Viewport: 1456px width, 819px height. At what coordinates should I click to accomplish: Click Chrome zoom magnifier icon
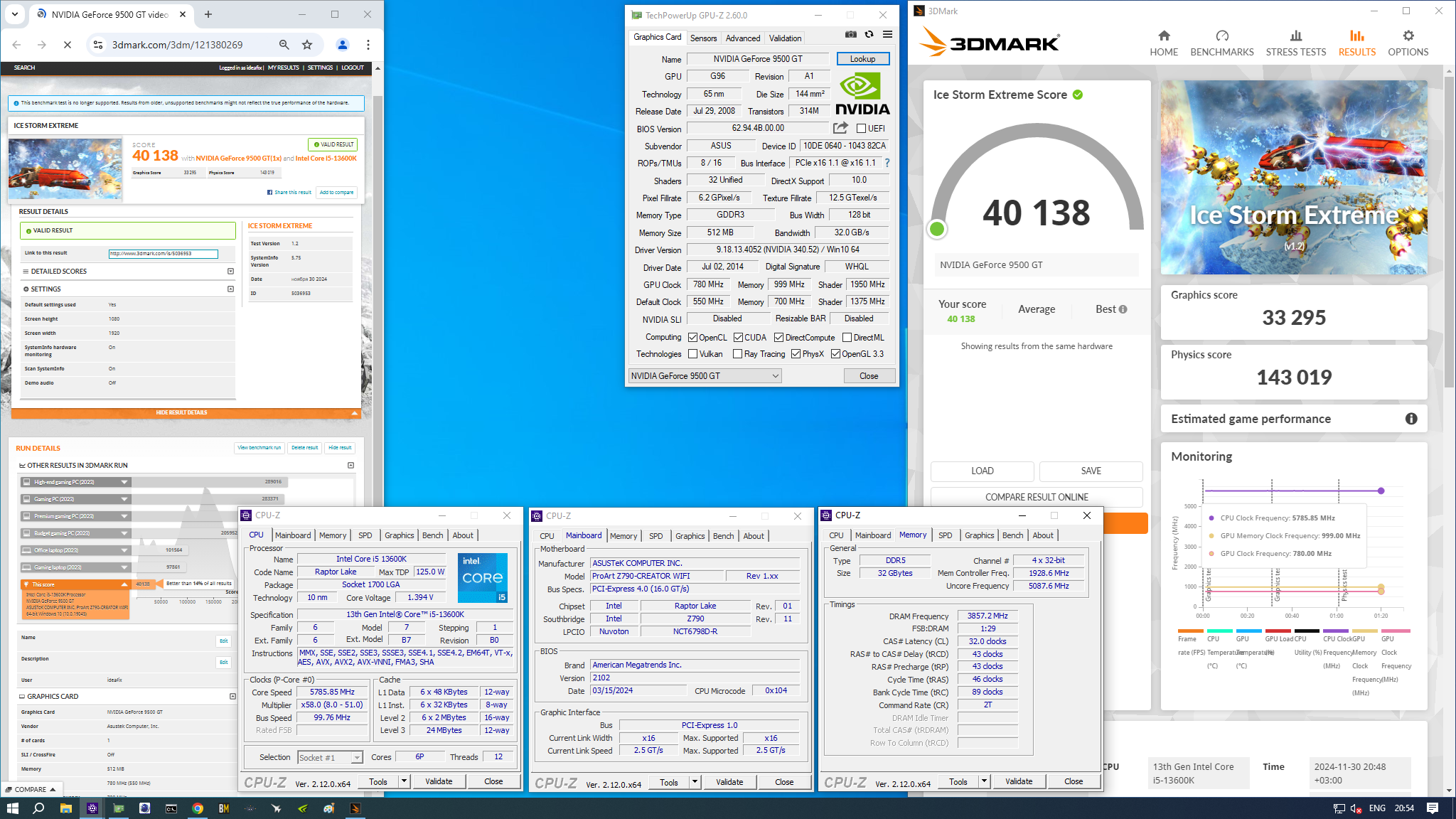(x=284, y=45)
